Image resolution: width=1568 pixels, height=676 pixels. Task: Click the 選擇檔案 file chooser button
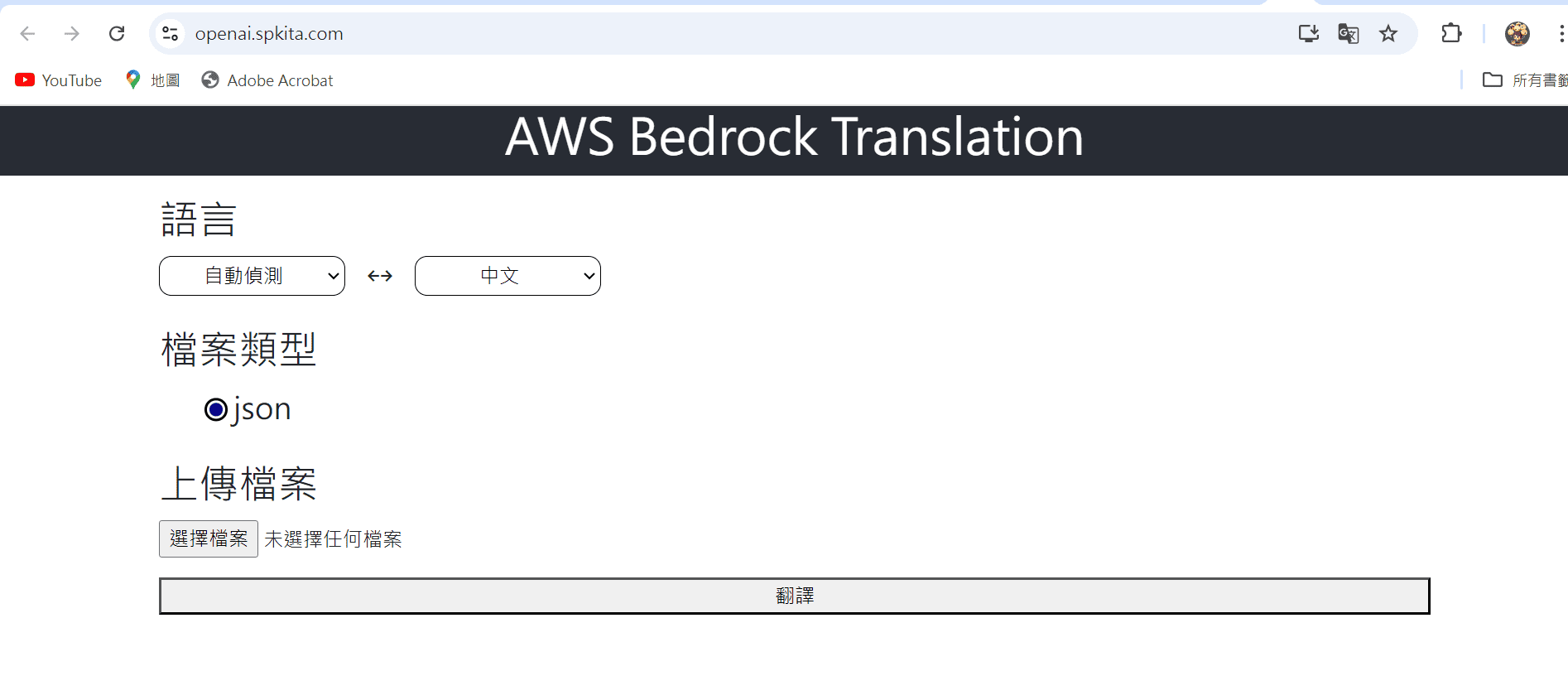click(209, 539)
